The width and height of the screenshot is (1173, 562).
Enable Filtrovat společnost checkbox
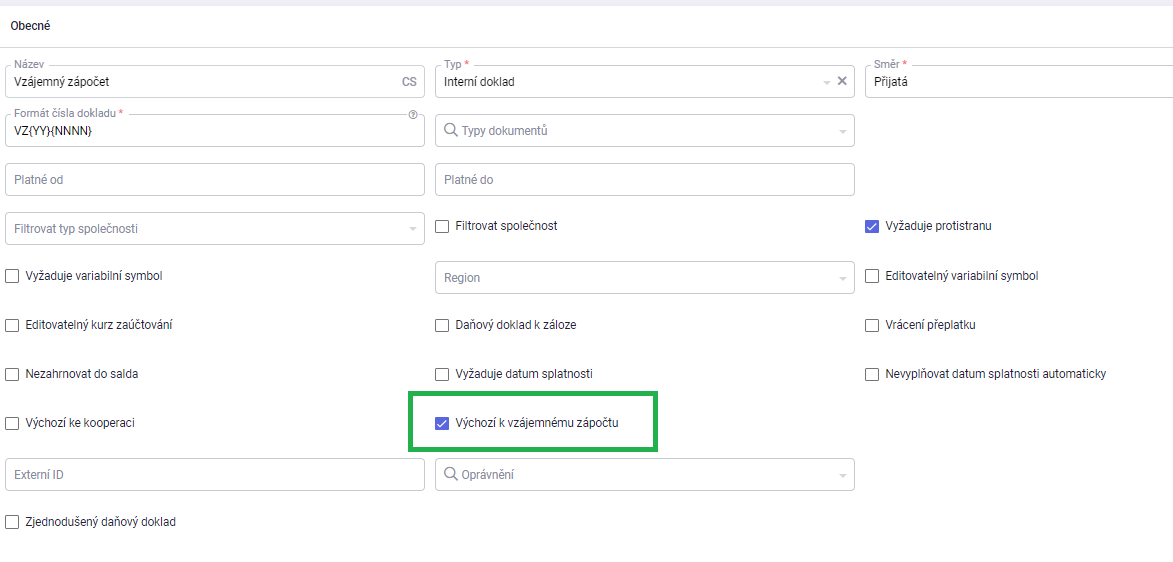[442, 226]
